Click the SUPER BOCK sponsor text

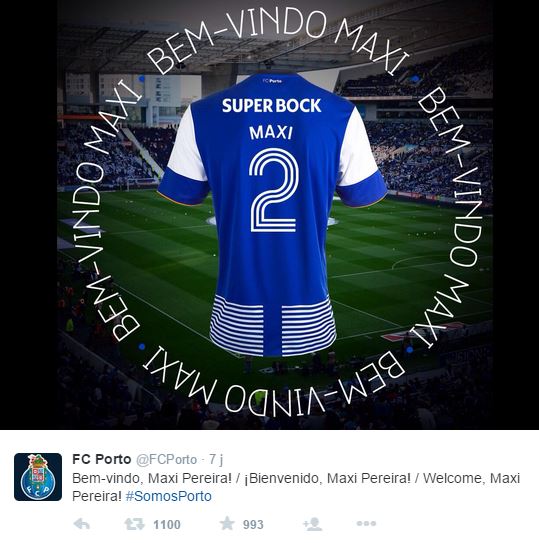(272, 106)
